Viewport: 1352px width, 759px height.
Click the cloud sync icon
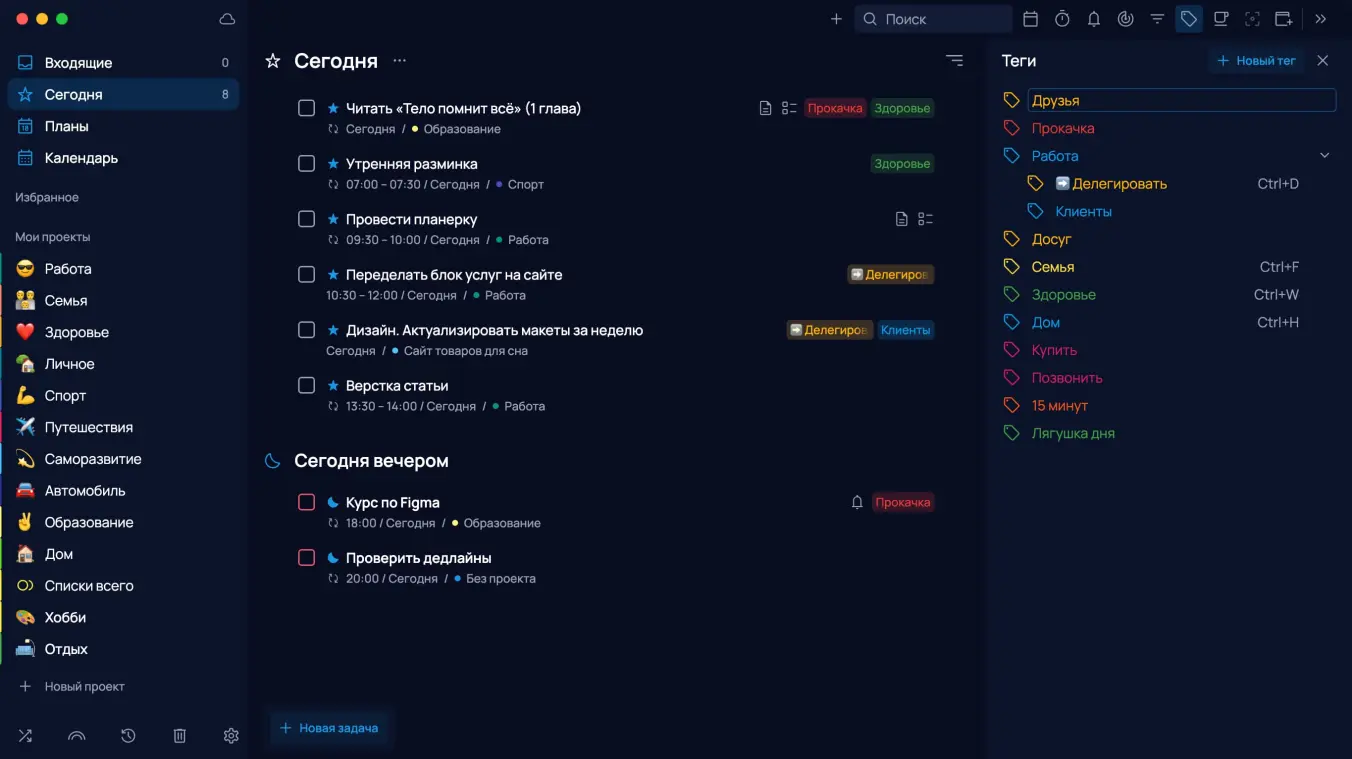pyautogui.click(x=227, y=19)
